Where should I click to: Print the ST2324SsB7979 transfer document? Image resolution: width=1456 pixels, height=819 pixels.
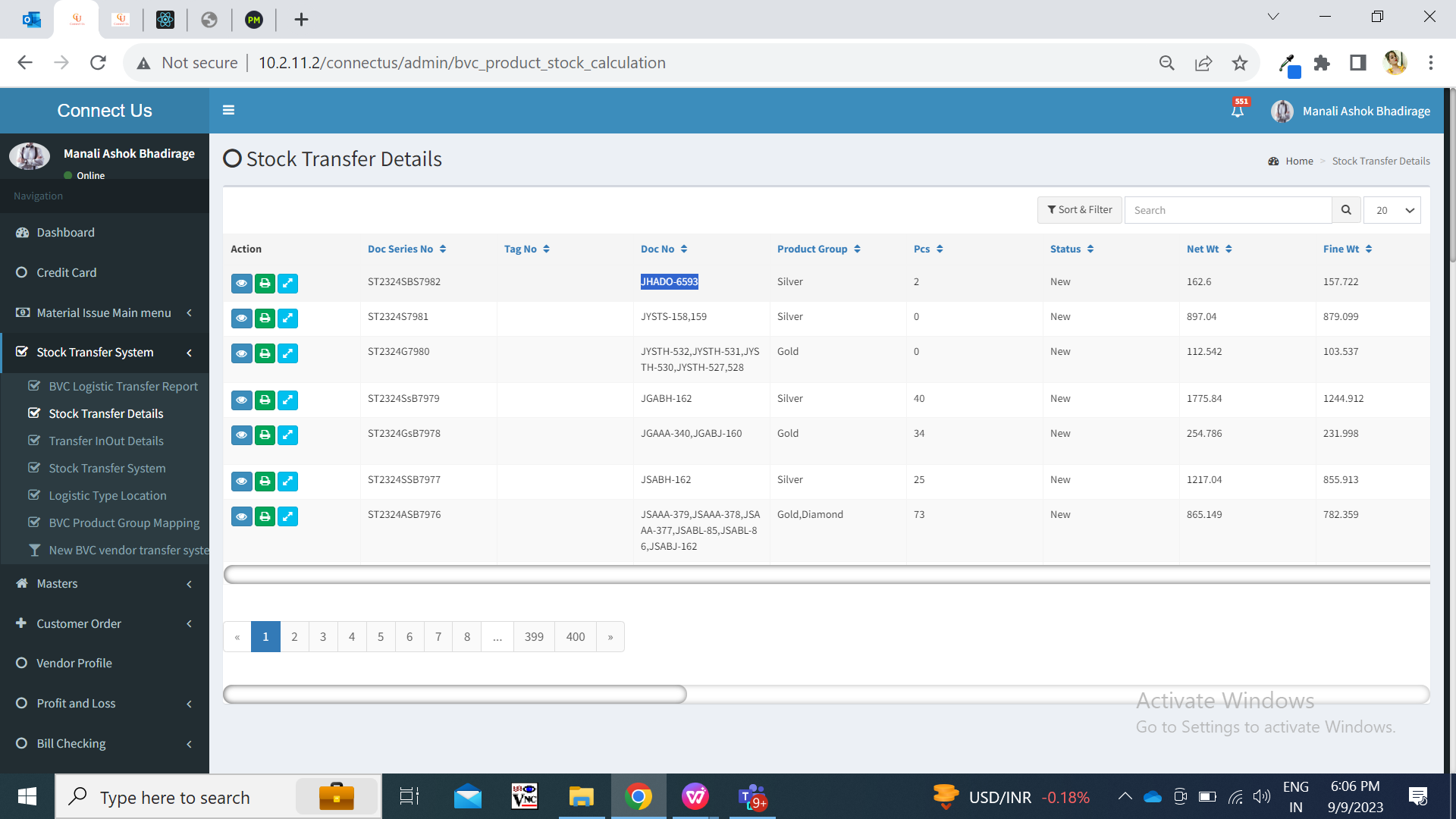[x=265, y=400]
